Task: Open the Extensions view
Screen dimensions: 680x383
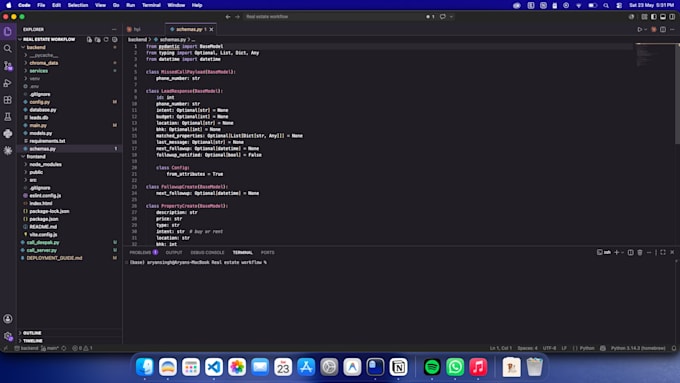Action: click(x=8, y=100)
